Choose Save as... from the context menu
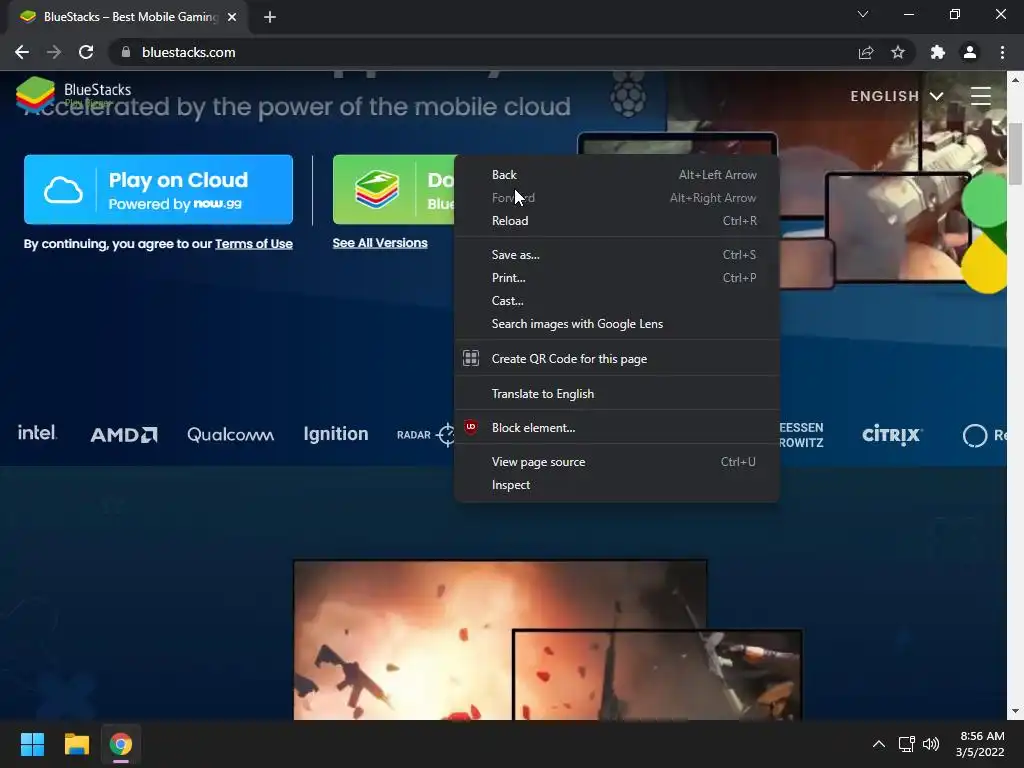This screenshot has width=1024, height=768. (616, 255)
